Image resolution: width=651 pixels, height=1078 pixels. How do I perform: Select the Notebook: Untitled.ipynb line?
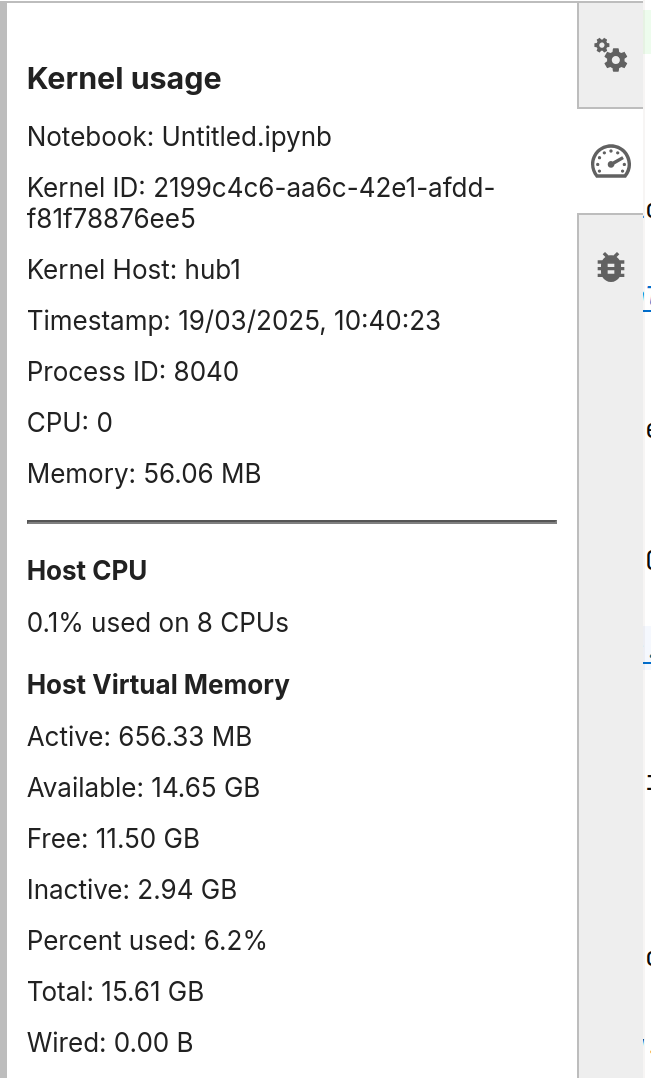(179, 137)
